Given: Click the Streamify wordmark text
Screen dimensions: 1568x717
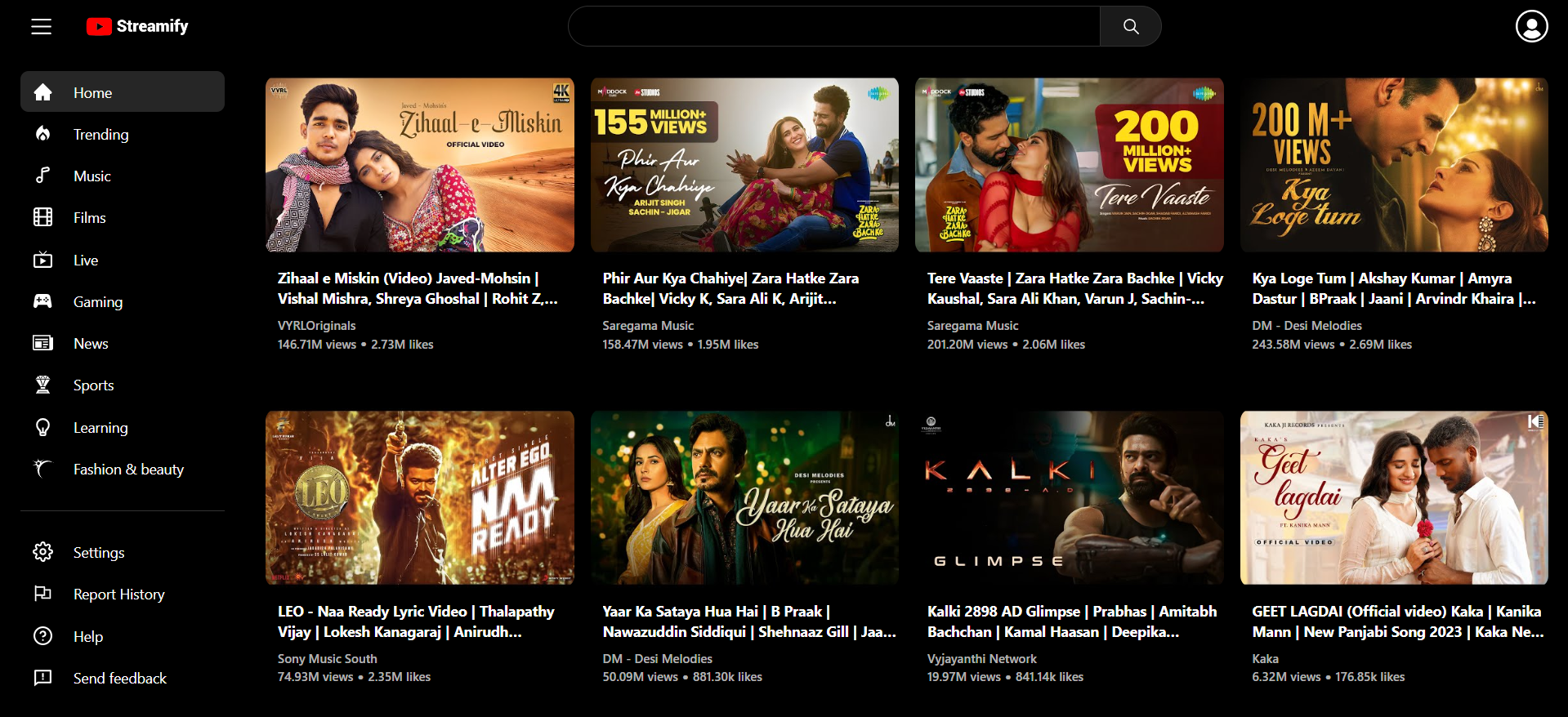Looking at the screenshot, I should (x=153, y=26).
